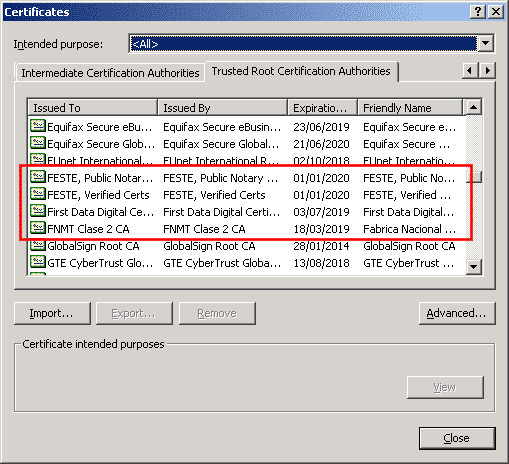Click the First Data Digital Ce... certificate icon

point(38,211)
